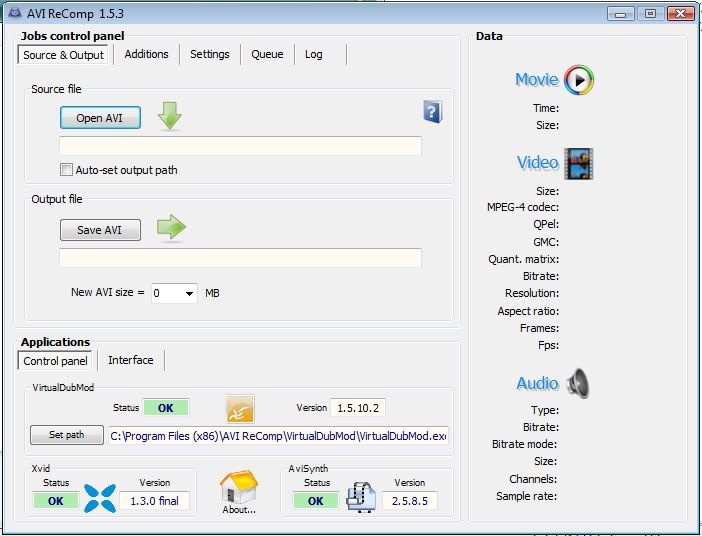Click the VirtualDubMod OK status indicator
The image size is (702, 536).
[x=166, y=408]
